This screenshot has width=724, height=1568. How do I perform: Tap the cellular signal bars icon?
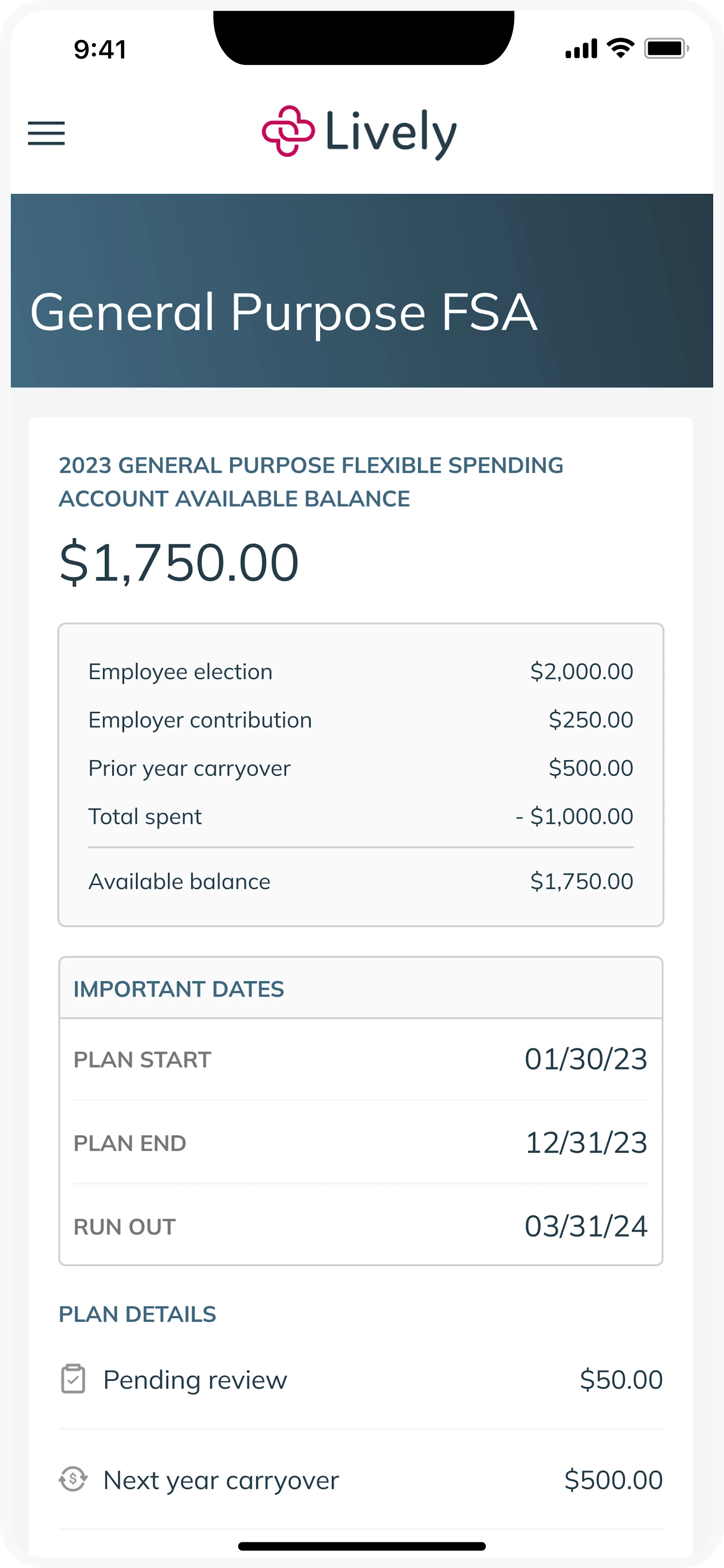pos(581,49)
